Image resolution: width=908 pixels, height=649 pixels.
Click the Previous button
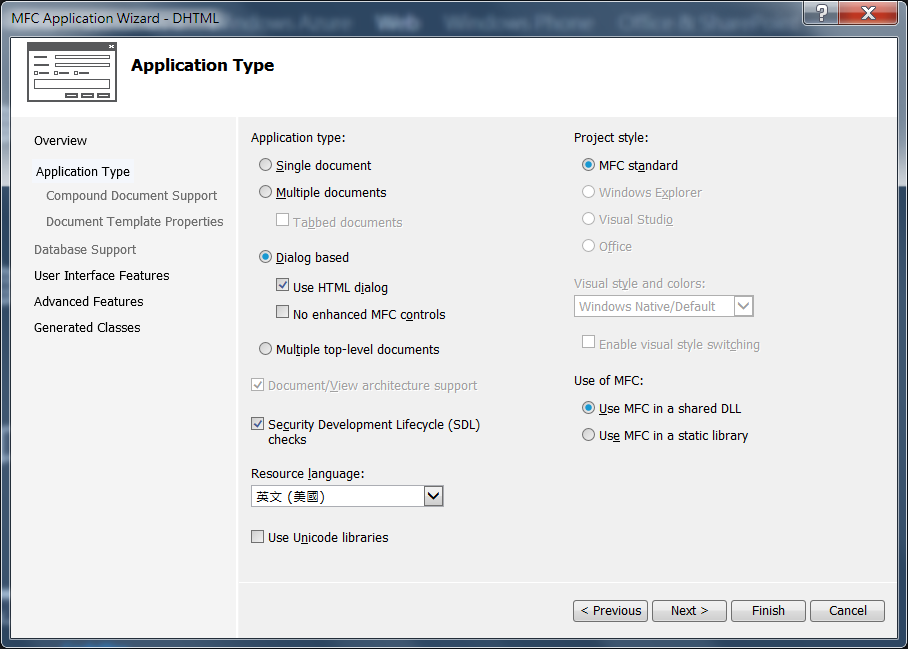[x=610, y=611]
